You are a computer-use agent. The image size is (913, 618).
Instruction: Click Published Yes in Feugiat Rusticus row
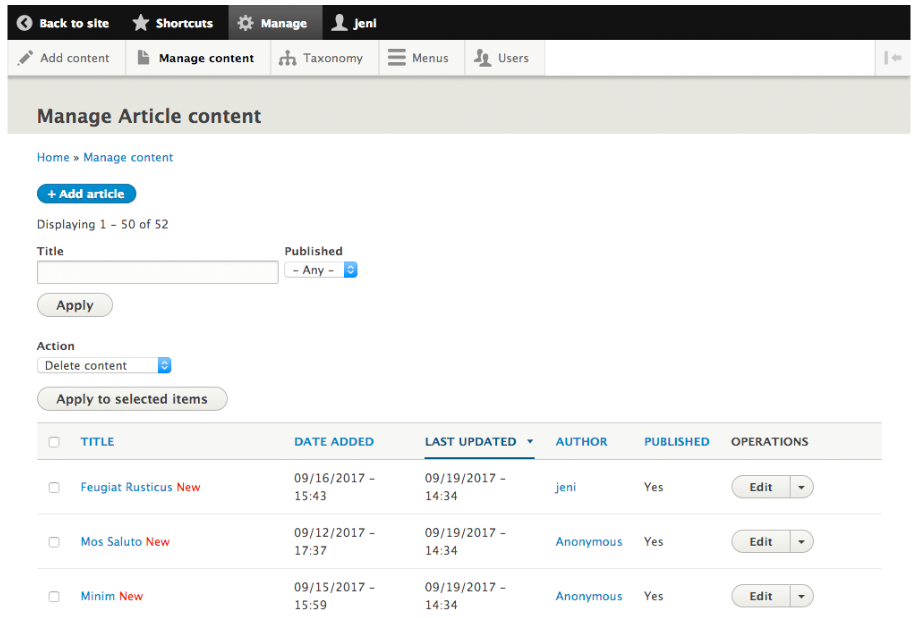coord(653,487)
